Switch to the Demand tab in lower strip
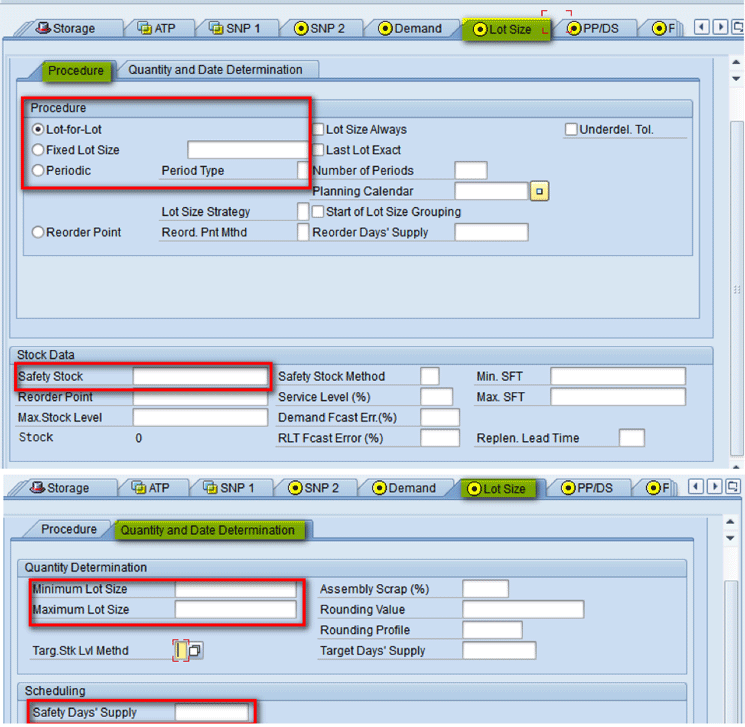This screenshot has width=745, height=727. tap(404, 488)
